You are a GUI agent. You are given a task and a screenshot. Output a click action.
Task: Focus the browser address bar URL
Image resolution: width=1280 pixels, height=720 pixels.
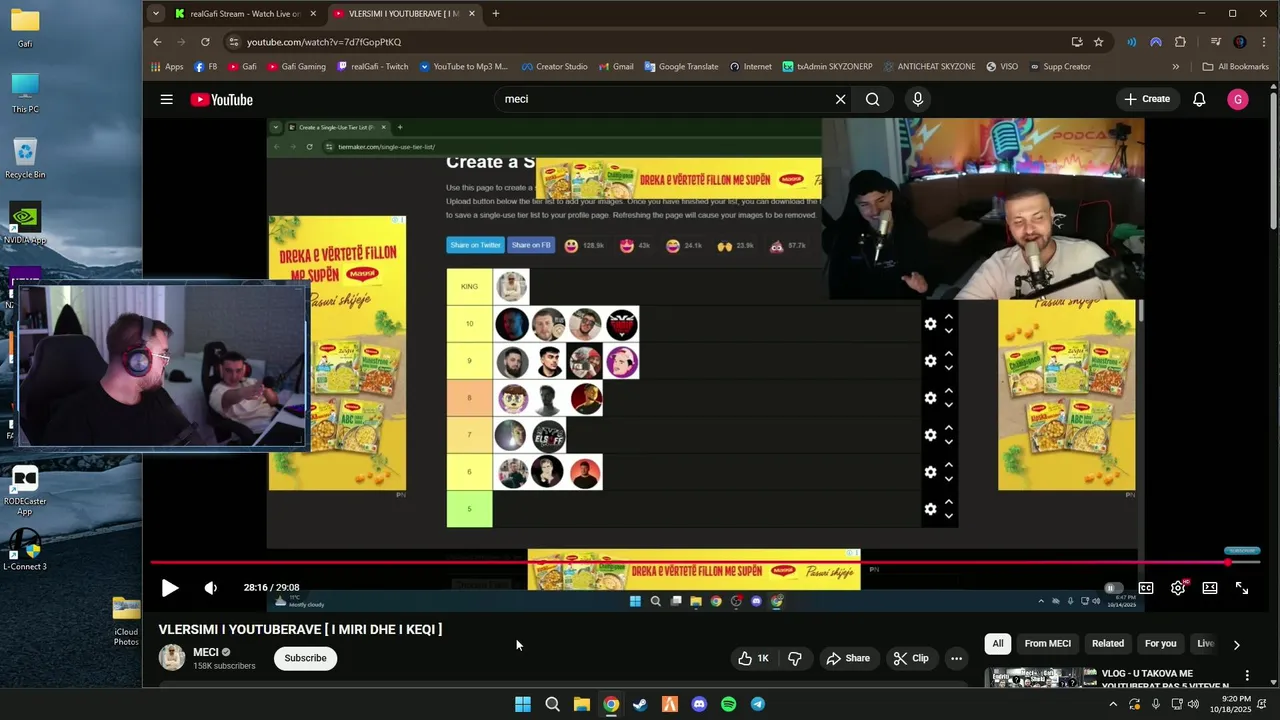pyautogui.click(x=324, y=42)
